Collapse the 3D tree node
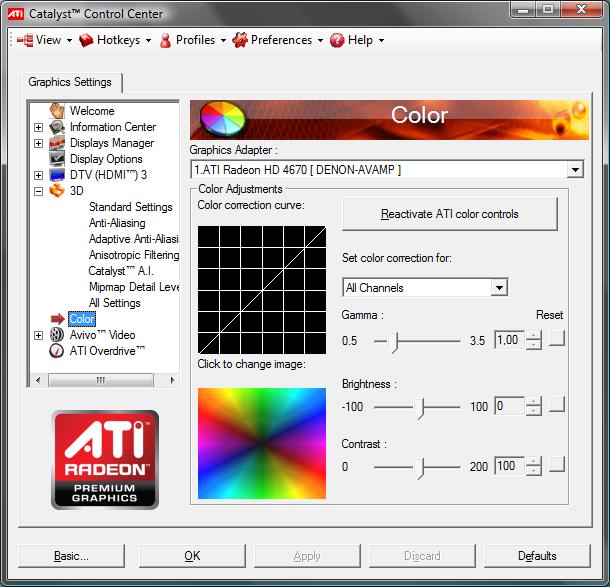Viewport: 610px width, 587px height. pyautogui.click(x=39, y=191)
